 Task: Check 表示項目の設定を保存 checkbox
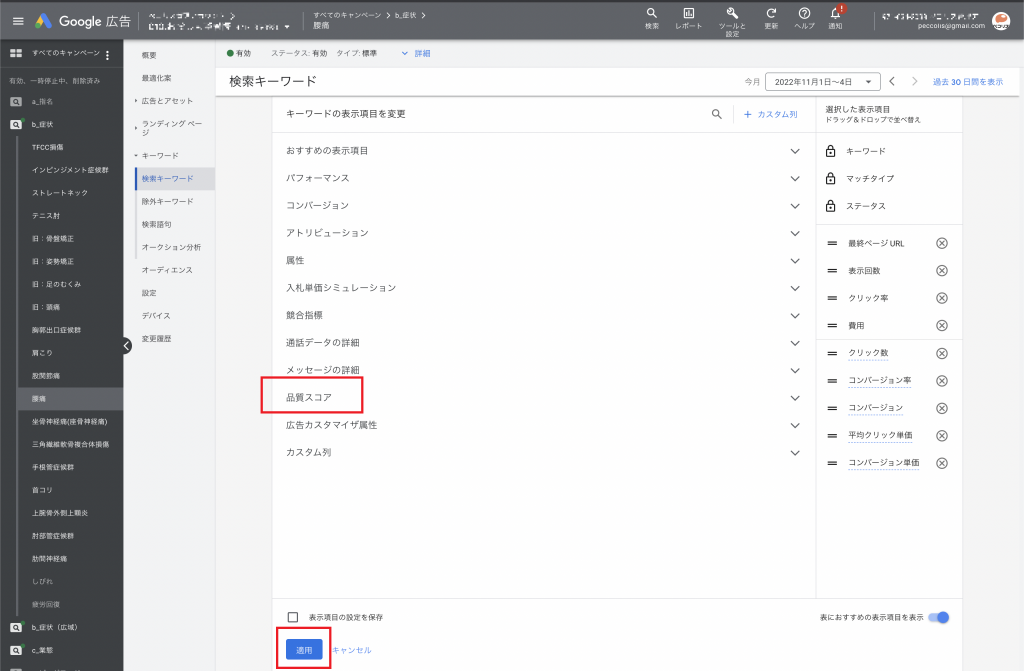point(293,617)
